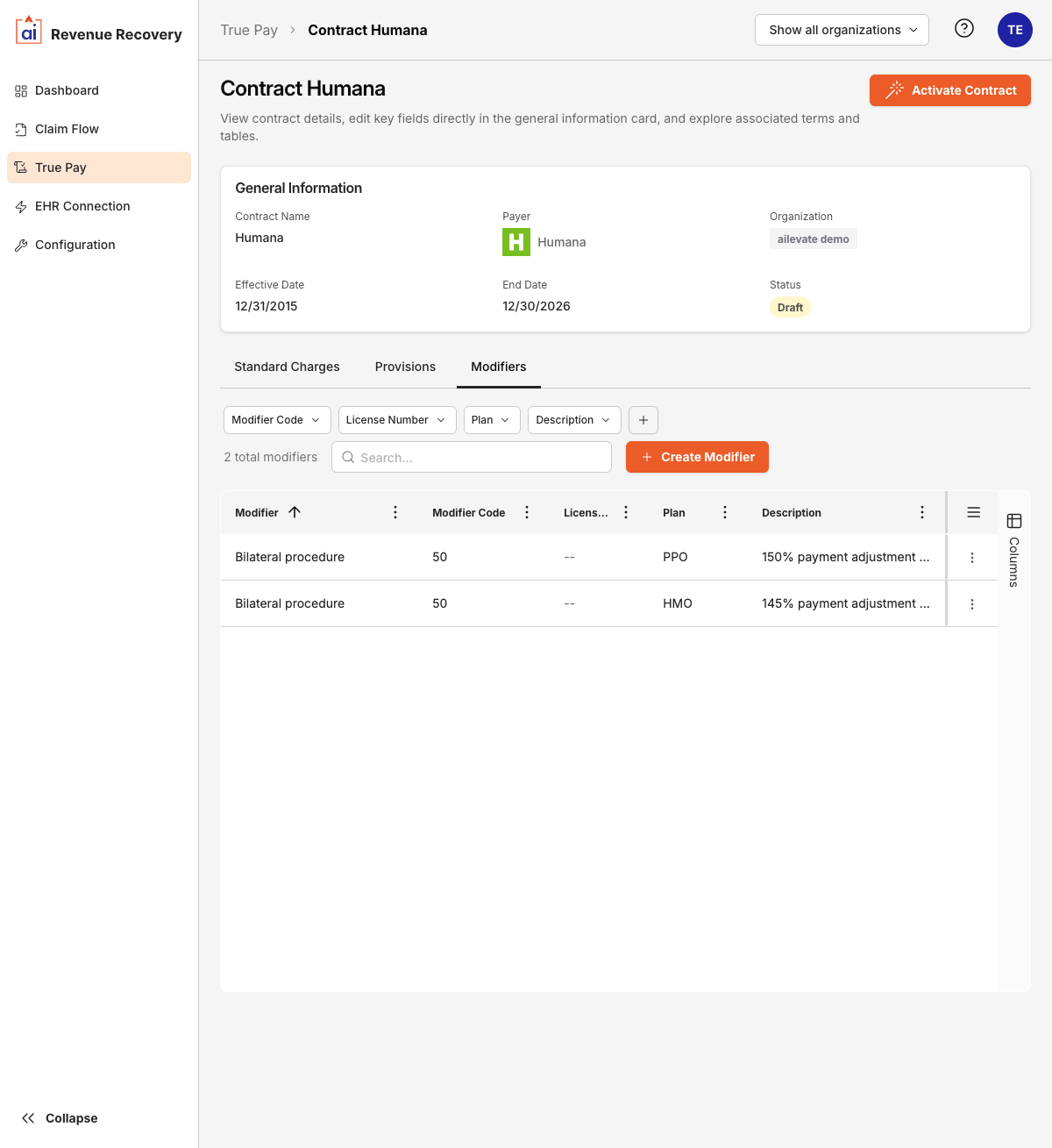
Task: Open the Modifier Code filter dropdown
Action: [x=276, y=420]
